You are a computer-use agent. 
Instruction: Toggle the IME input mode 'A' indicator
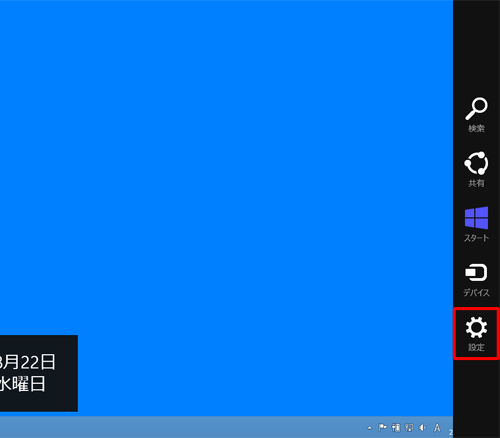coord(437,427)
